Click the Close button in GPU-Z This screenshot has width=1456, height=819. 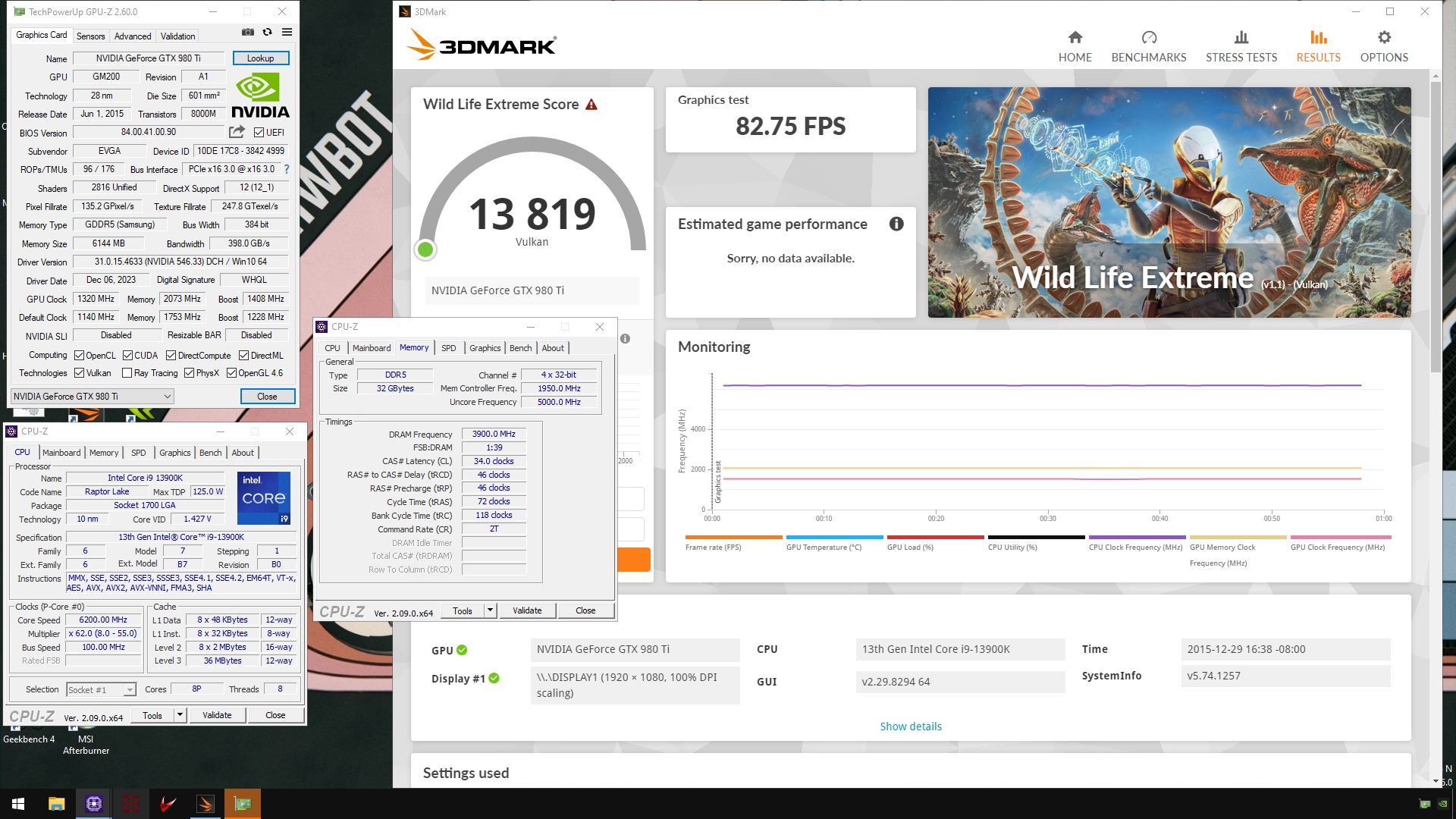pyautogui.click(x=267, y=396)
